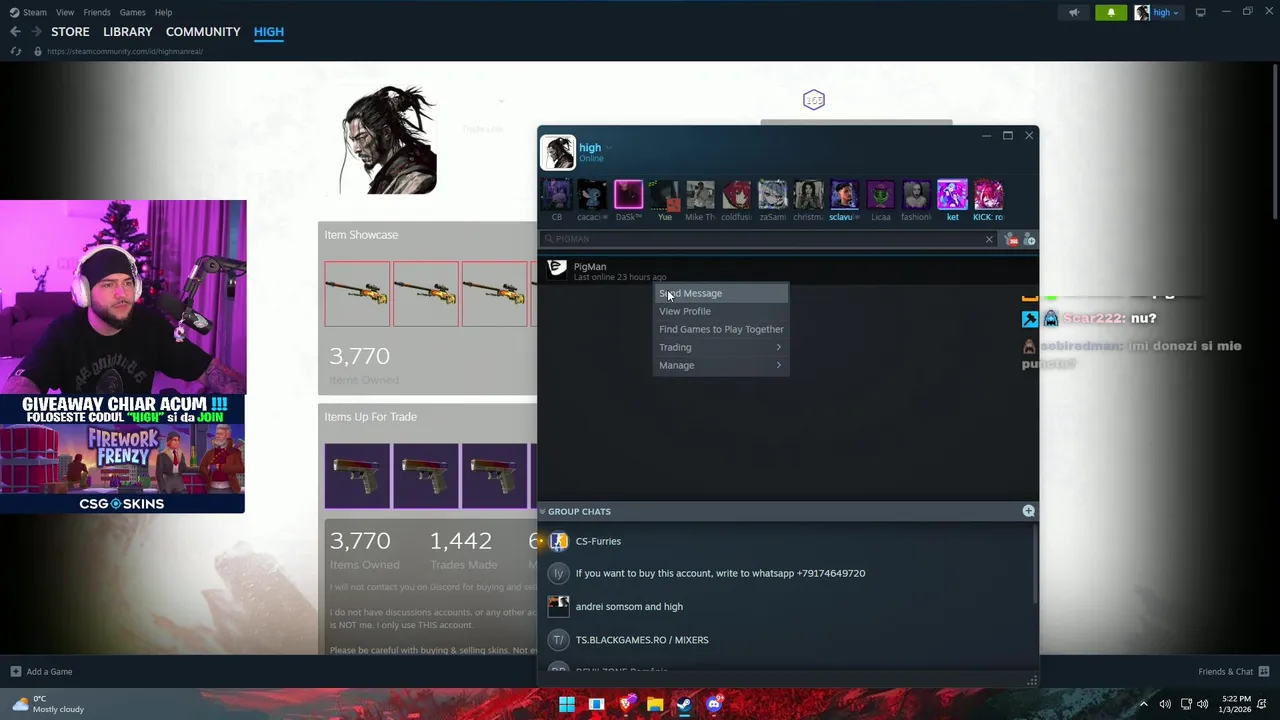Screen dimensions: 1280x720
Task: Open the Help menu
Action: pyautogui.click(x=163, y=12)
